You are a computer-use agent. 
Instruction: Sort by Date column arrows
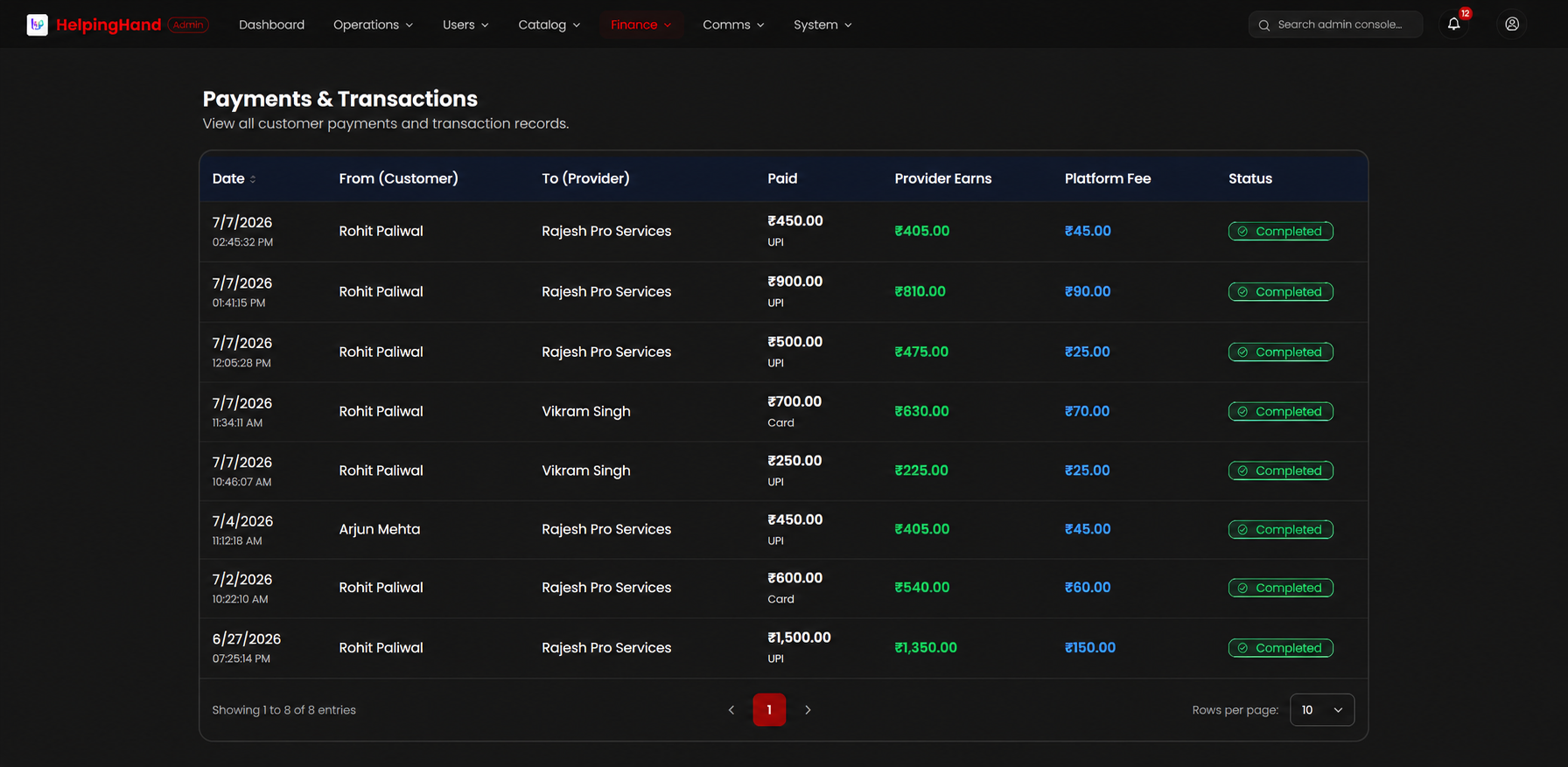[x=253, y=179]
